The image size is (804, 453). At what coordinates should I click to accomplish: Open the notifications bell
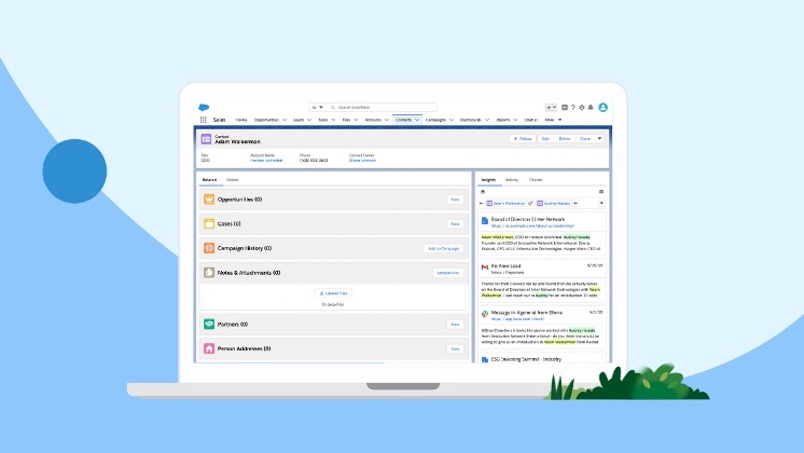tap(590, 107)
